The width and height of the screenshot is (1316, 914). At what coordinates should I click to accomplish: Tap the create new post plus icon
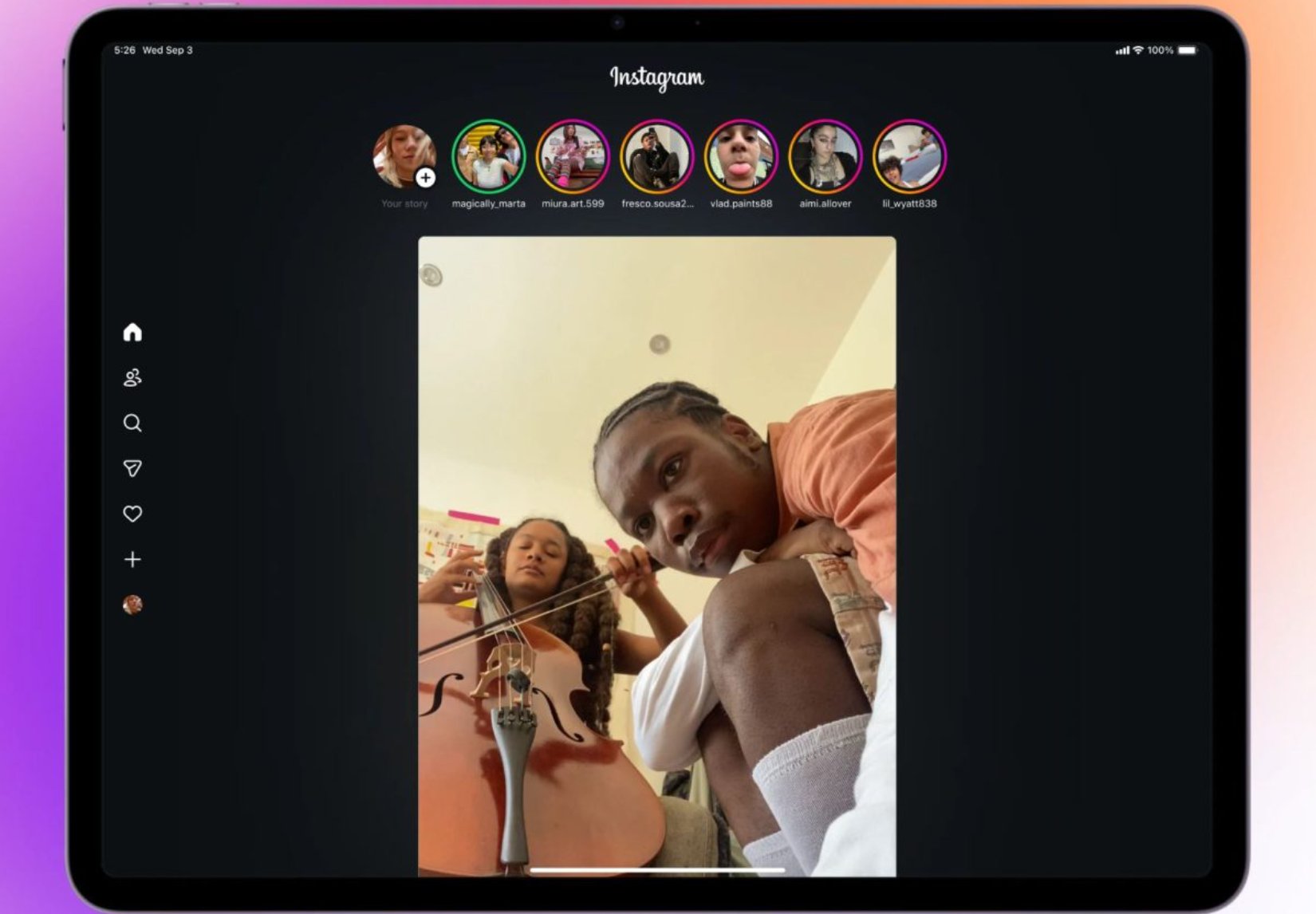tap(132, 559)
